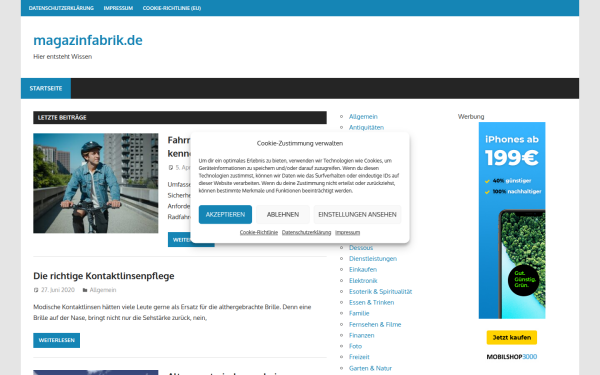
Task: Click the Jetzt kaufen ad button
Action: click(x=512, y=338)
